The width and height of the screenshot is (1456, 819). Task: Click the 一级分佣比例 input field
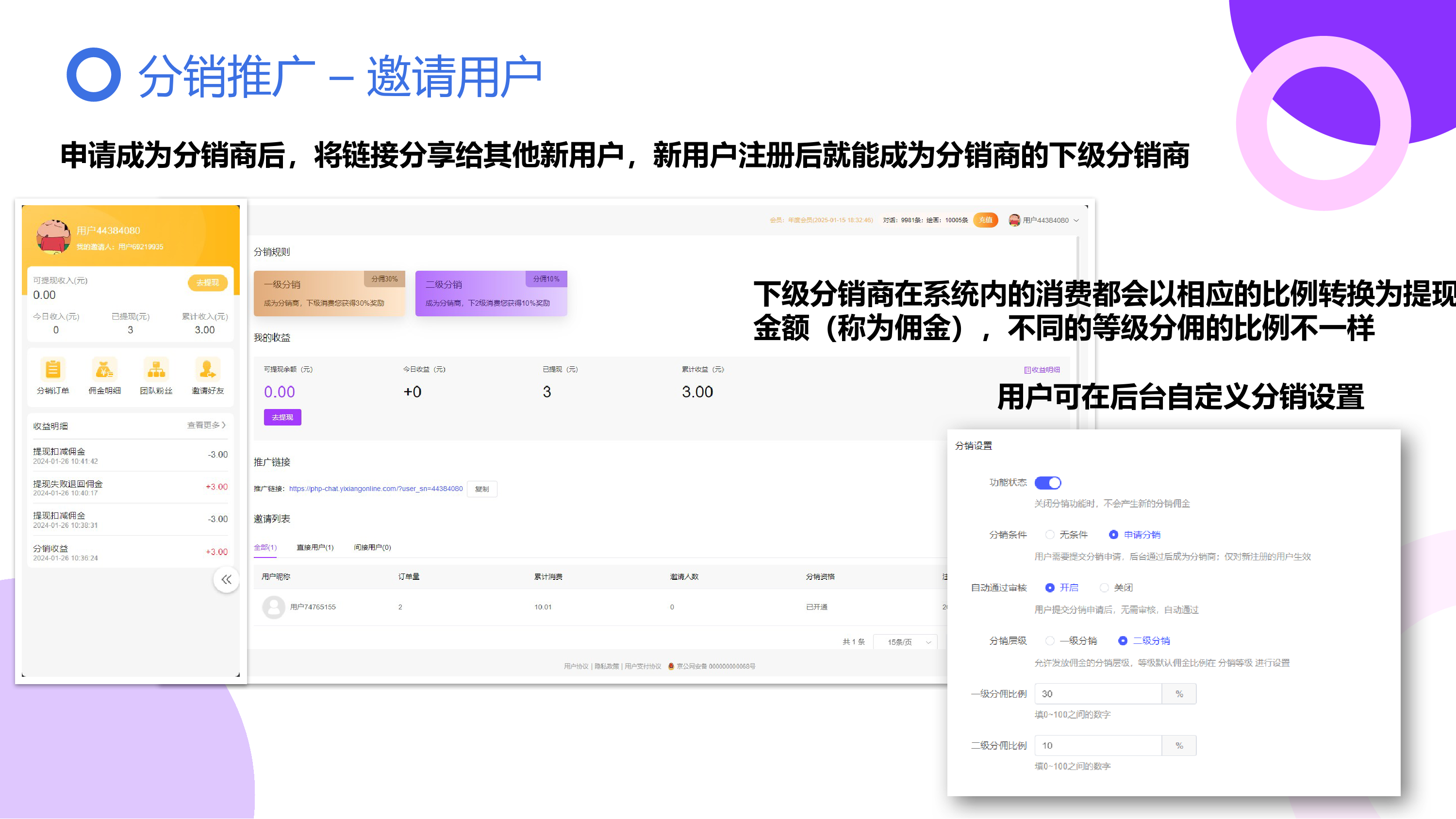[1098, 693]
